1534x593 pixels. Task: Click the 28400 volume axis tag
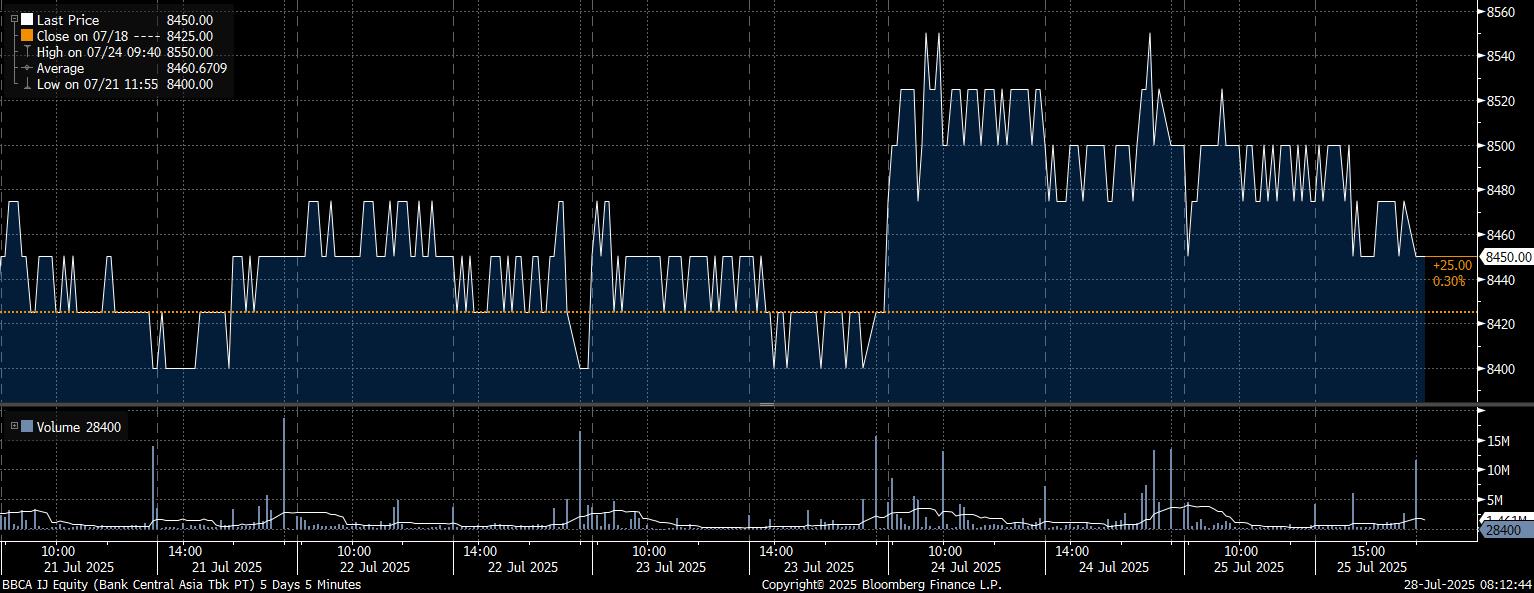pyautogui.click(x=1503, y=530)
